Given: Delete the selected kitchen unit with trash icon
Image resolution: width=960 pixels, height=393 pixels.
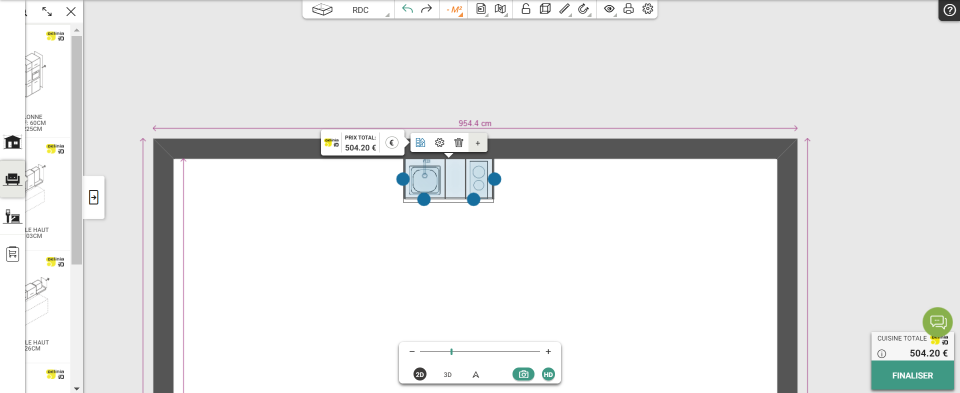Looking at the screenshot, I should click(459, 143).
